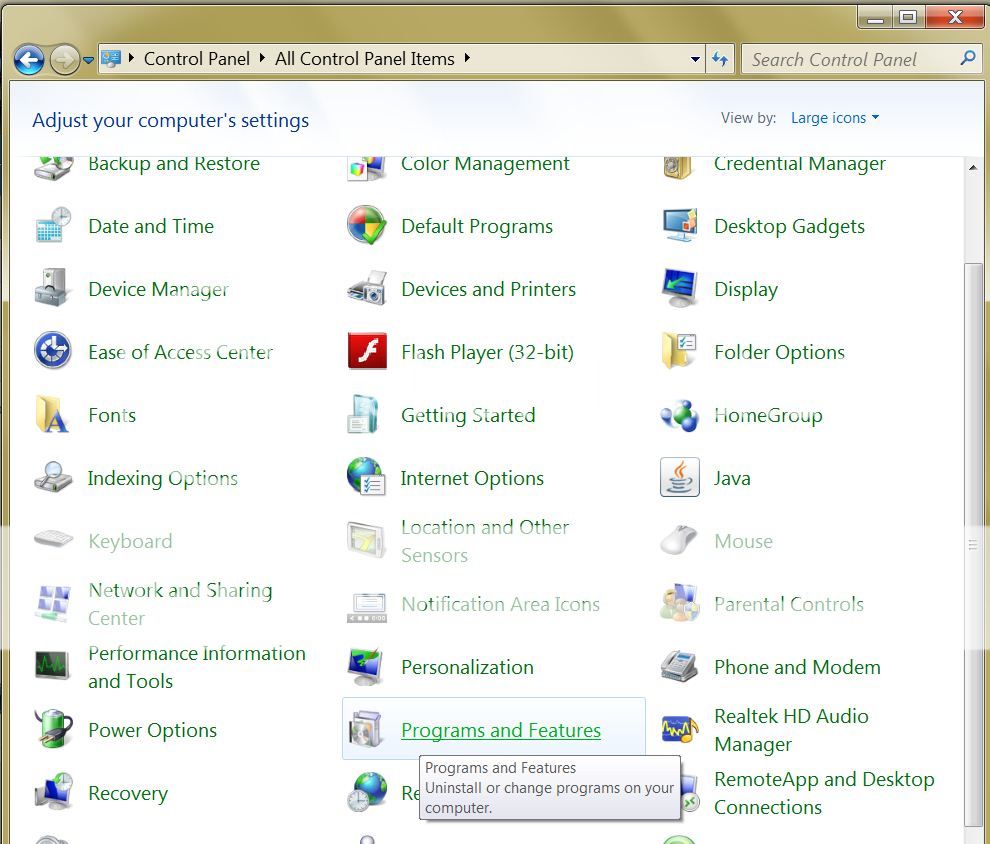Viewport: 990px width, 844px height.
Task: Click the Keyboard icon
Action: [x=53, y=540]
